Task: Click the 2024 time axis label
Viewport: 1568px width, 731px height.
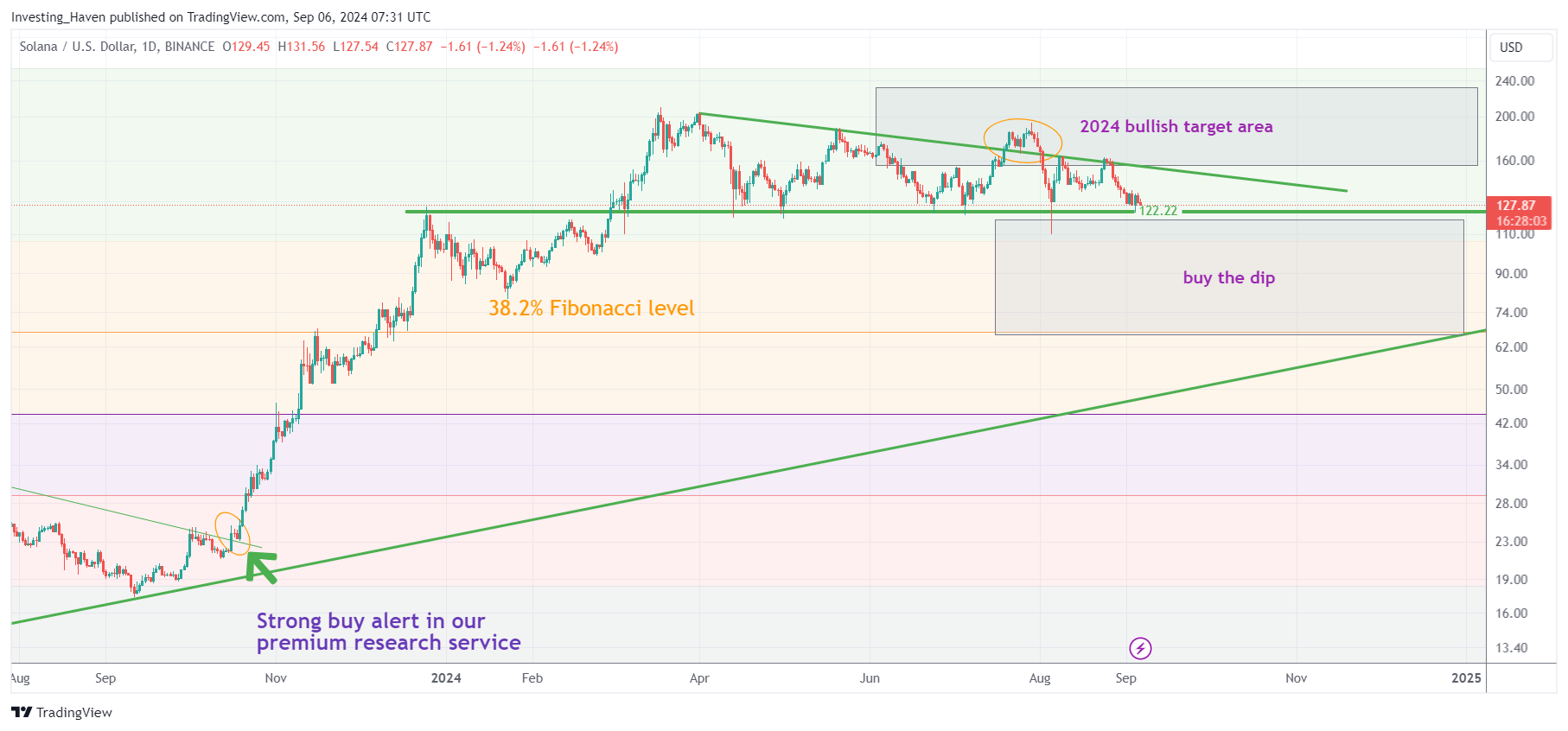Action: pyautogui.click(x=446, y=678)
